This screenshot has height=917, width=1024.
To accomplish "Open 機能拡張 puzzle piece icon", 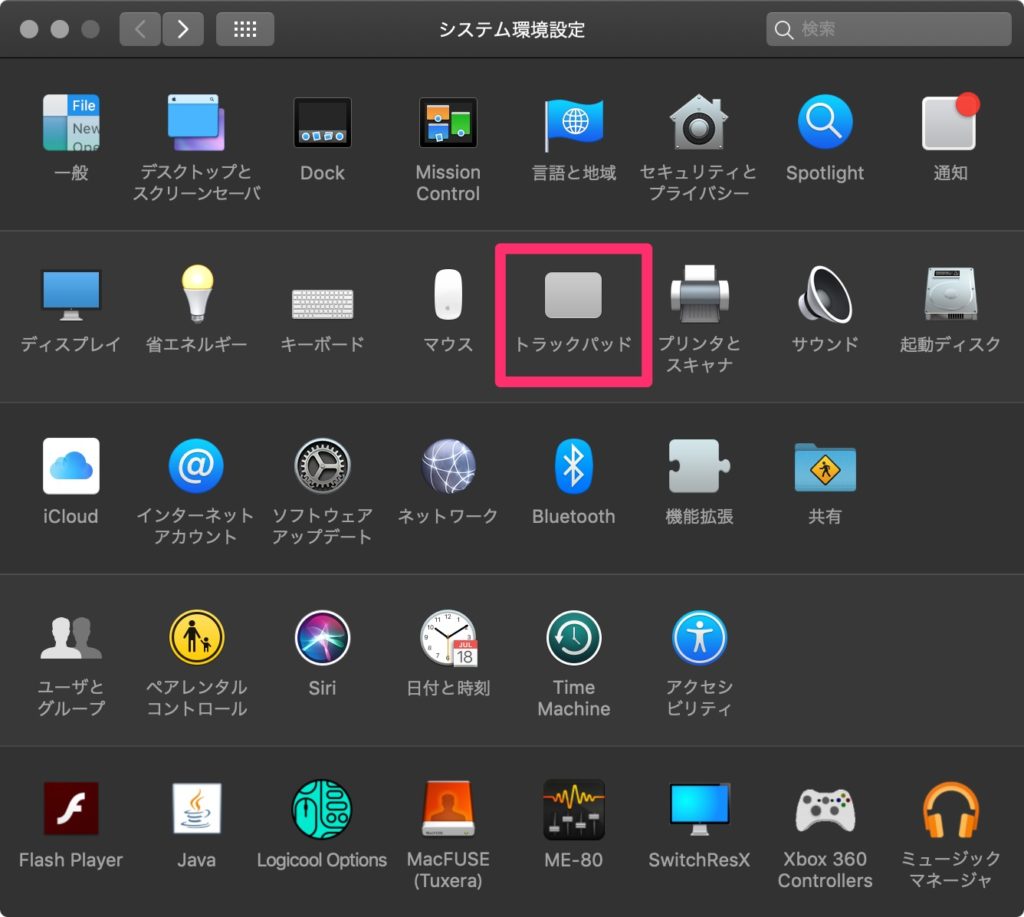I will coord(699,466).
